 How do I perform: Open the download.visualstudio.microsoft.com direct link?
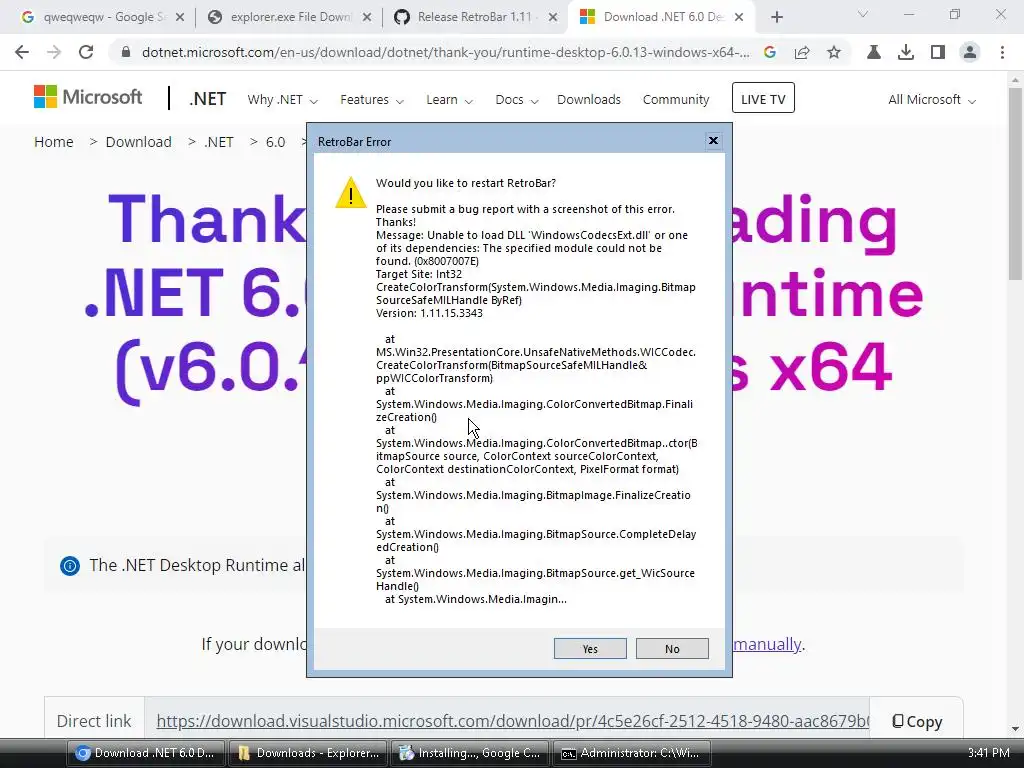513,721
